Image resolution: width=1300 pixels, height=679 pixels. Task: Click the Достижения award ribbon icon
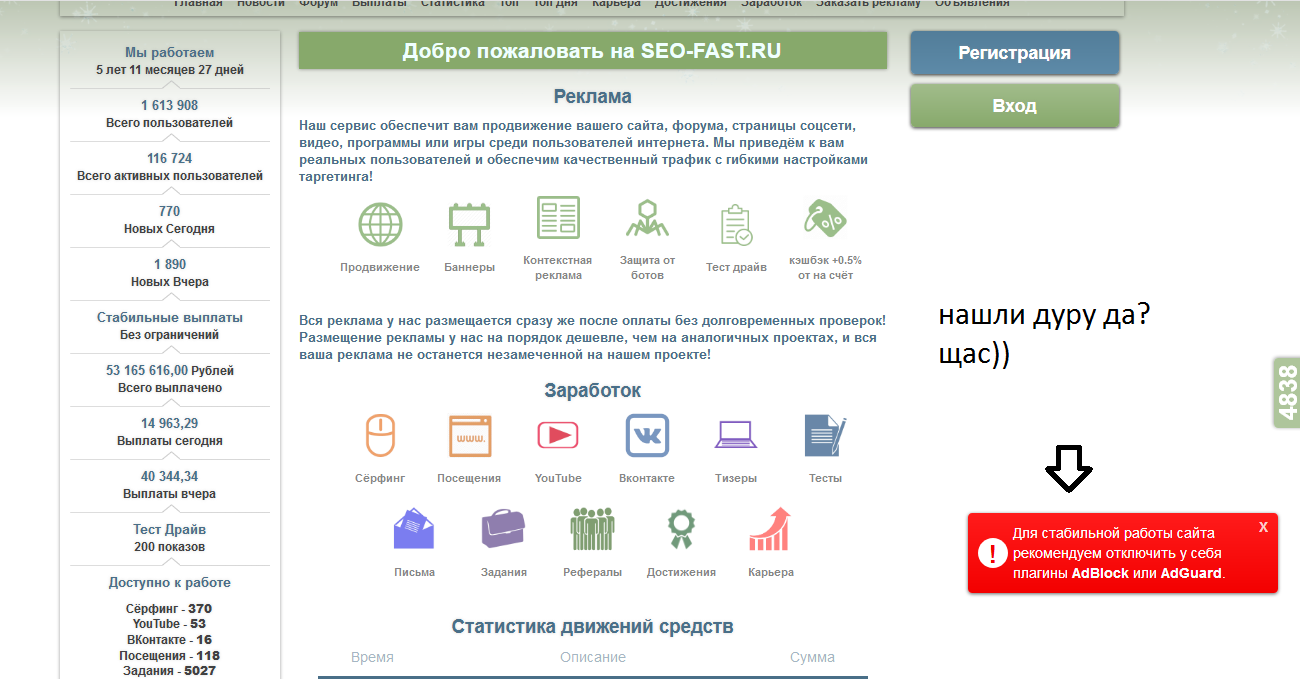[x=681, y=529]
